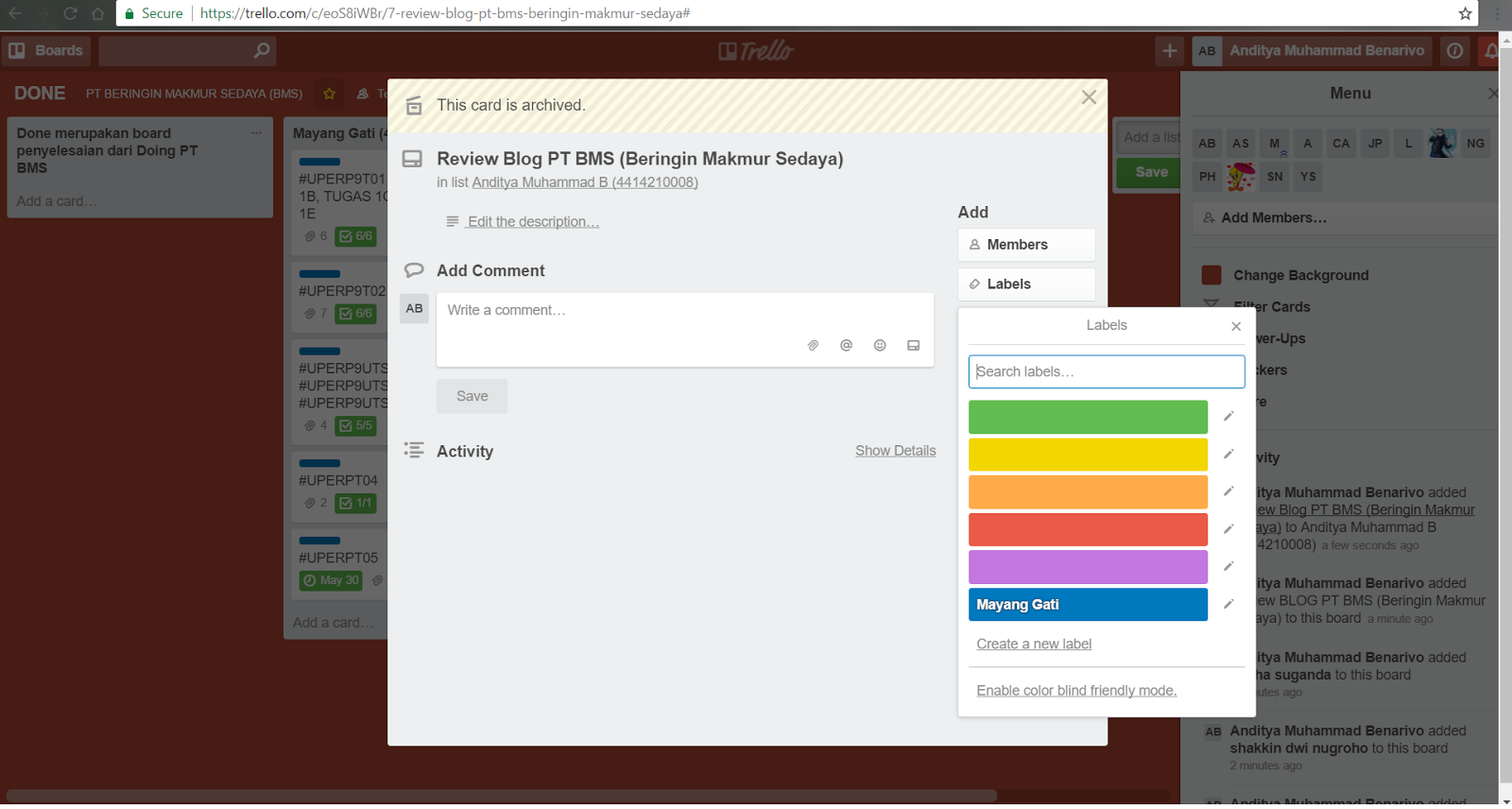Screen dimensions: 1512x809
Task: Go to Trello home via logo
Action: click(x=756, y=51)
